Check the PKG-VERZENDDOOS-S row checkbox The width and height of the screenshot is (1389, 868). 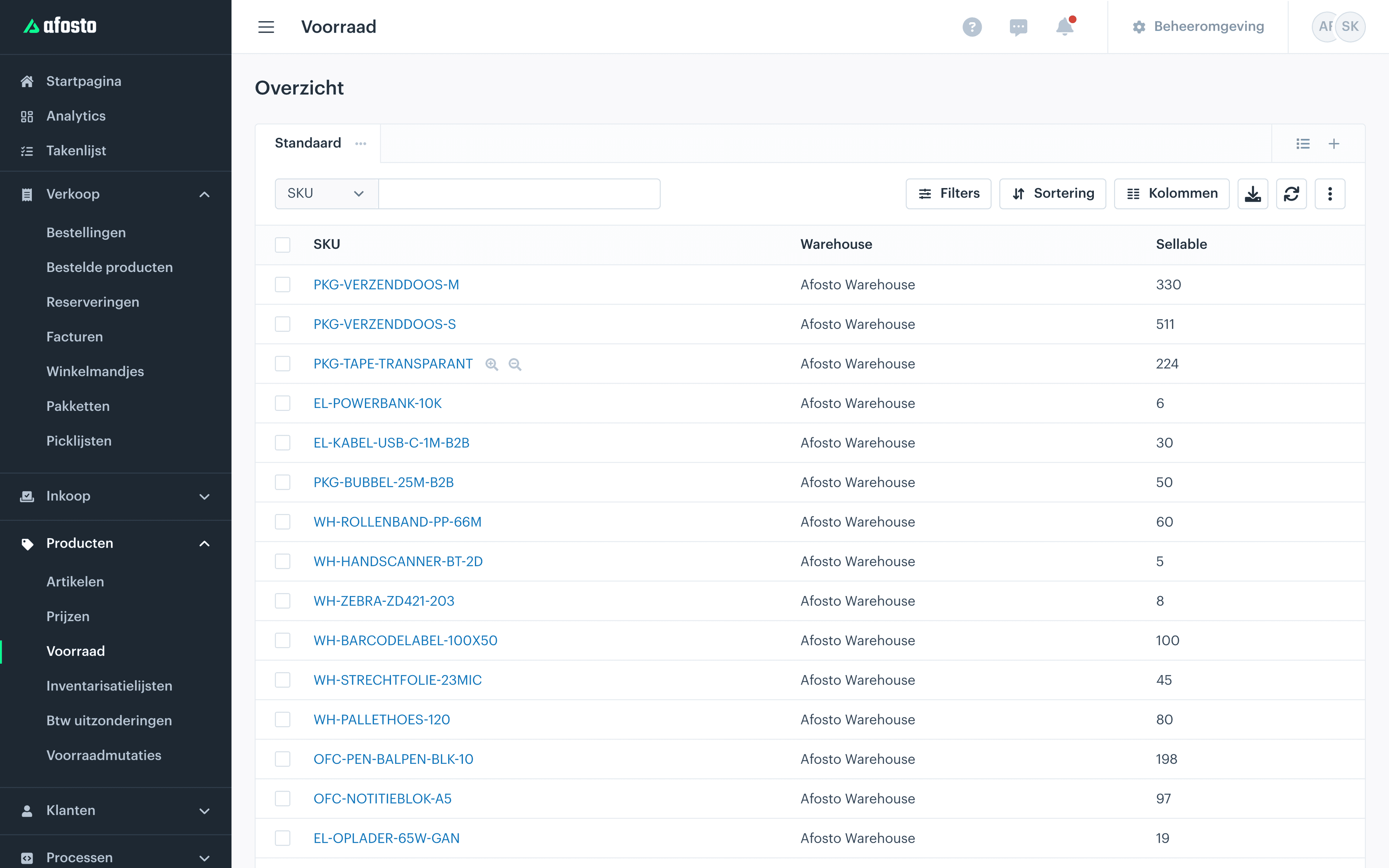(x=283, y=324)
